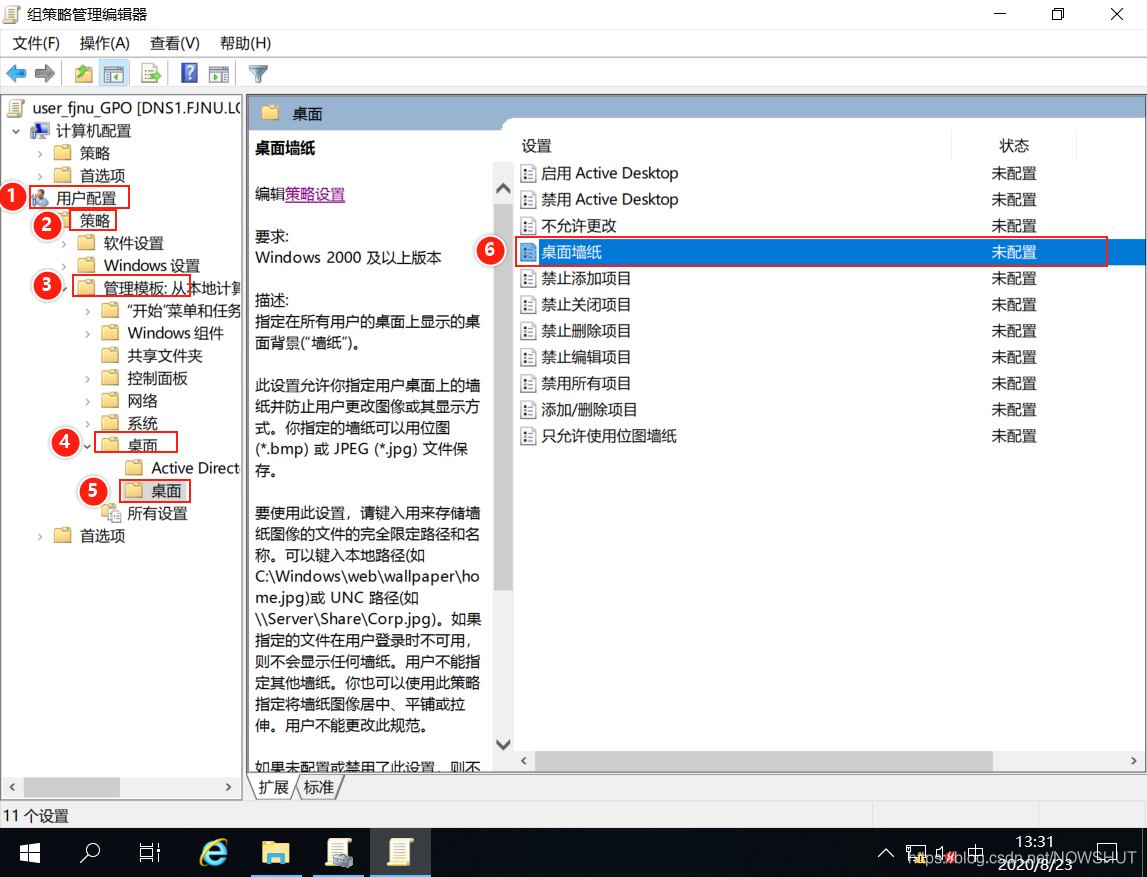Click the 禁用所有项目 setting icon
The height and width of the screenshot is (877, 1147).
tap(528, 384)
